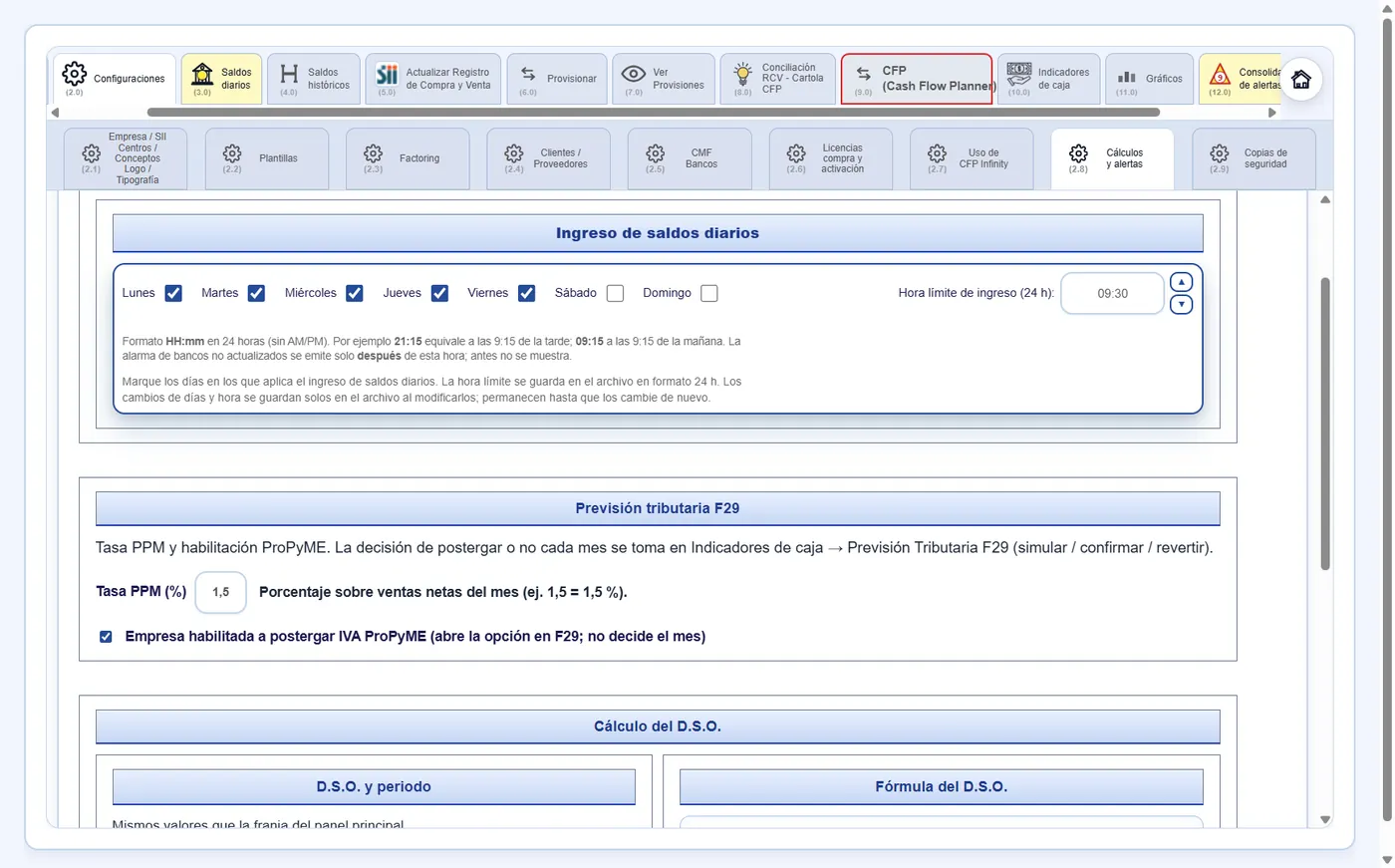This screenshot has height=868, width=1395.
Task: Click the hora límite 09:30 field
Action: (x=1112, y=293)
